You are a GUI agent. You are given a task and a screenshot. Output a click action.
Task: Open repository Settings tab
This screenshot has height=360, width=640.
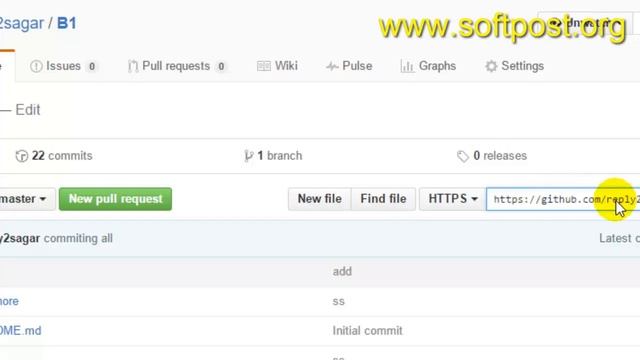tap(515, 66)
